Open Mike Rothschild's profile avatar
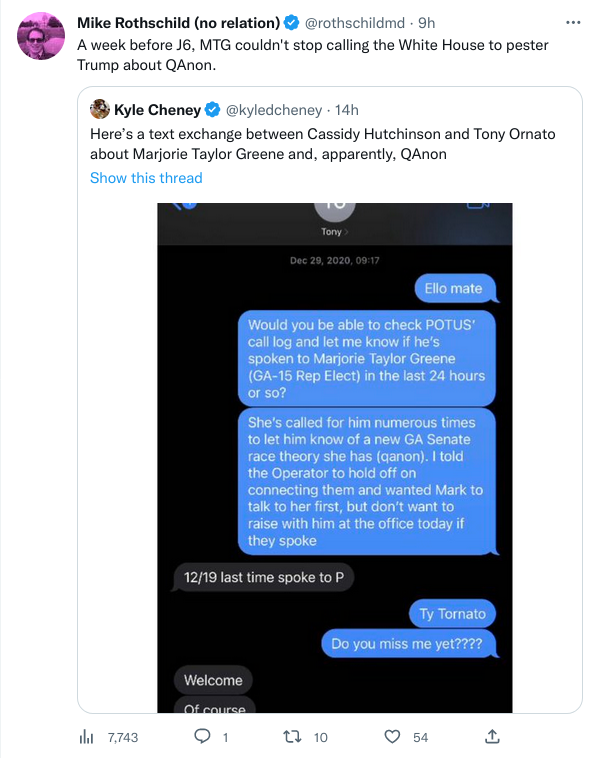 point(41,36)
